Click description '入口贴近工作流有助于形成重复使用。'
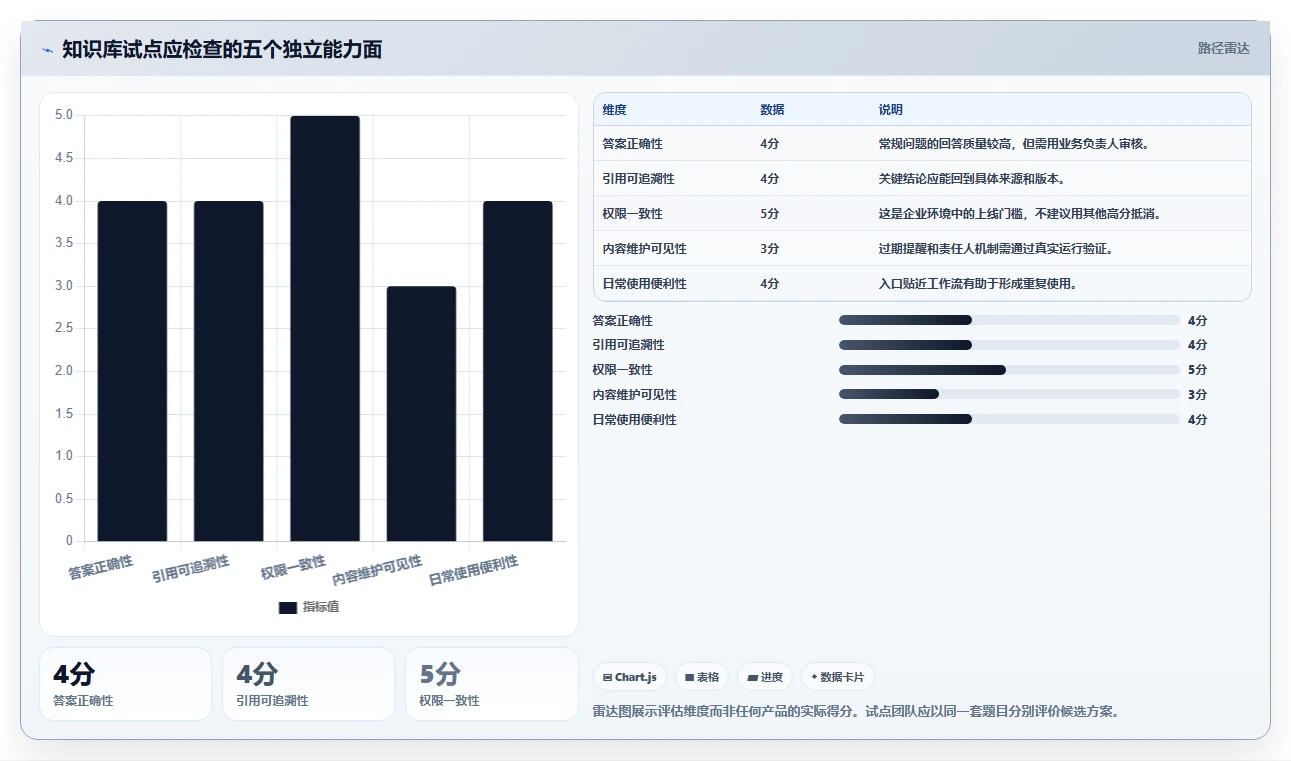Screen dimensions: 1291x761 (978, 284)
